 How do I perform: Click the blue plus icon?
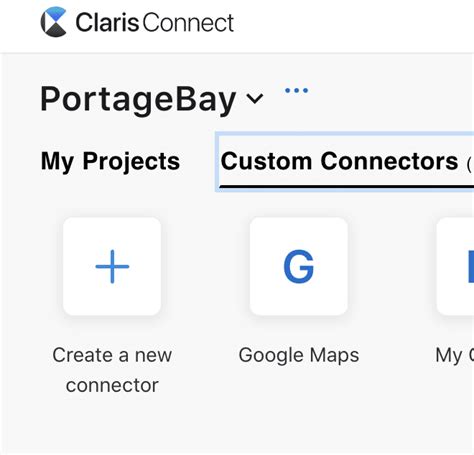pyautogui.click(x=112, y=266)
